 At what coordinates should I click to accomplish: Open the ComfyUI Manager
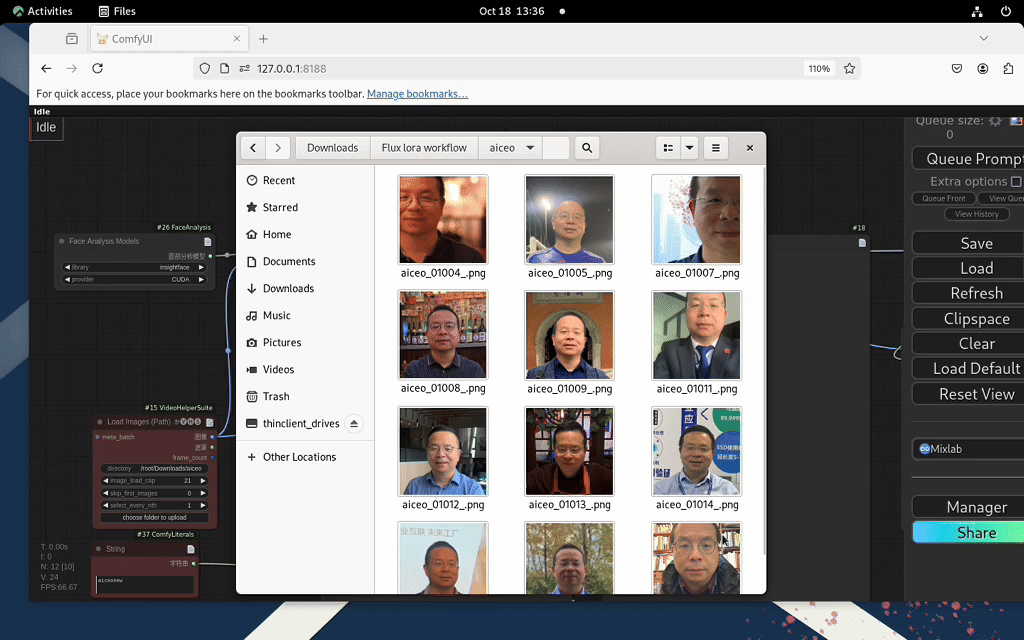(x=968, y=507)
